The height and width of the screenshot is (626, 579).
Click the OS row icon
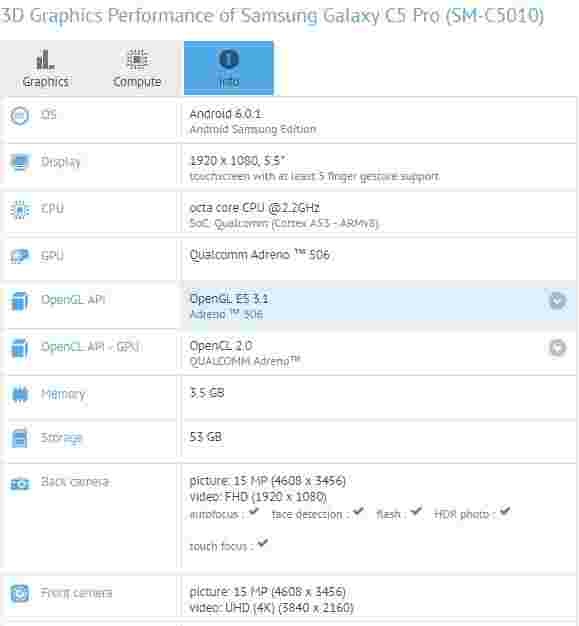[x=20, y=116]
